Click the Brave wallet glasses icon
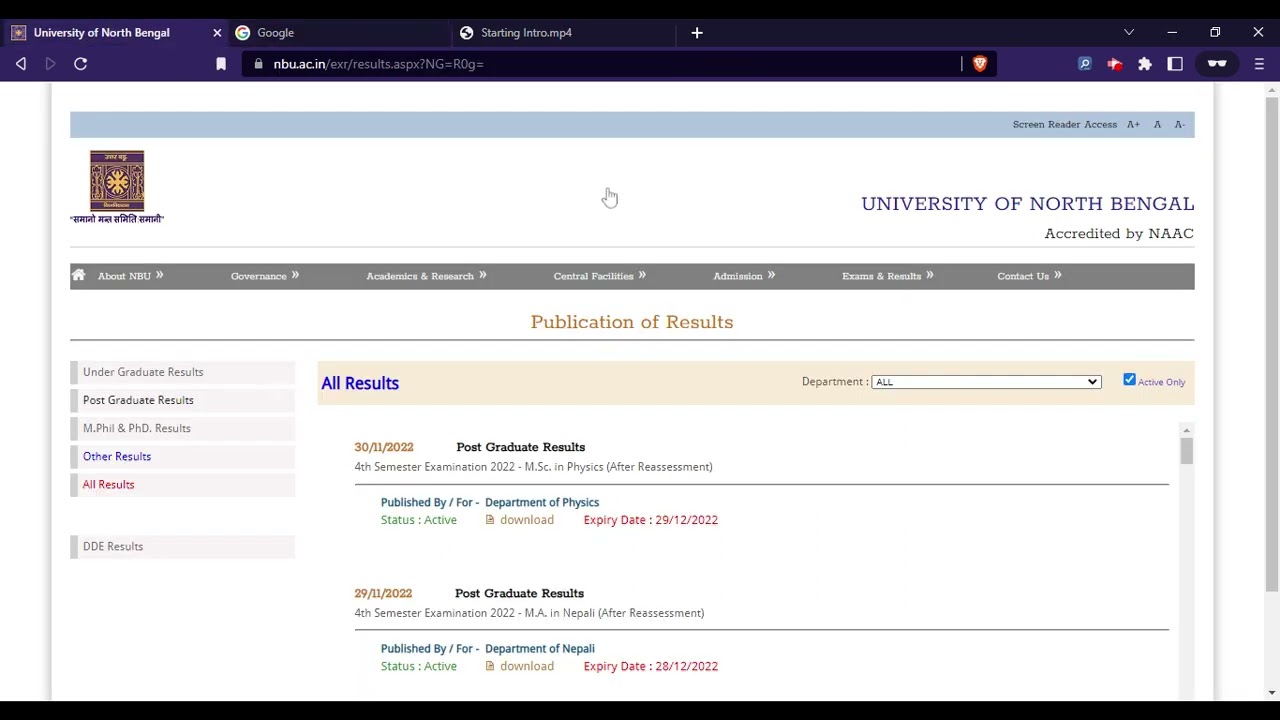 [1217, 64]
